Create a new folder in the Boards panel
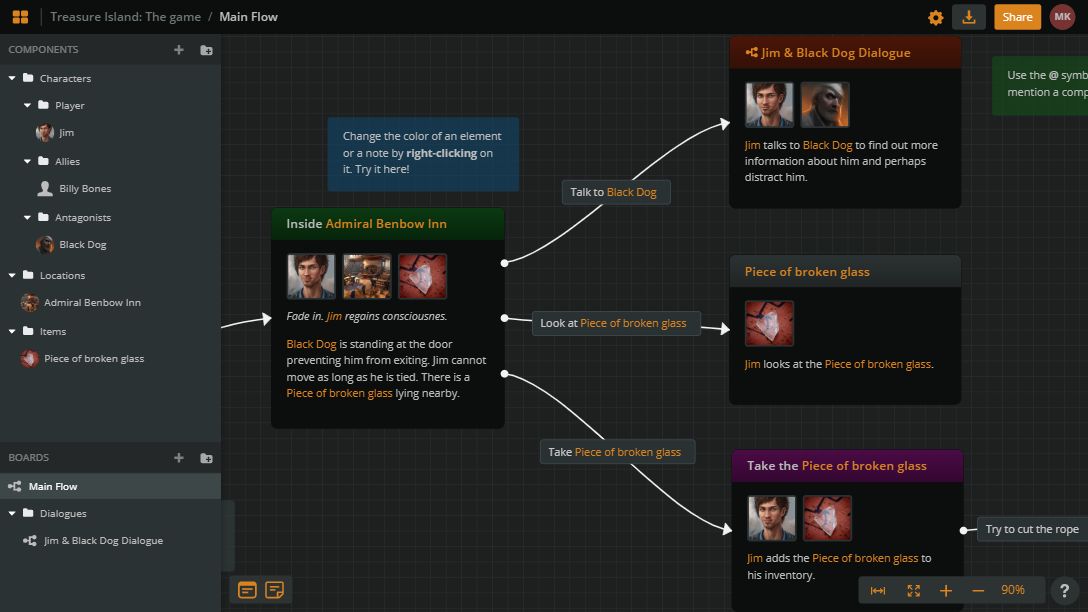The height and width of the screenshot is (612, 1088). [204, 457]
